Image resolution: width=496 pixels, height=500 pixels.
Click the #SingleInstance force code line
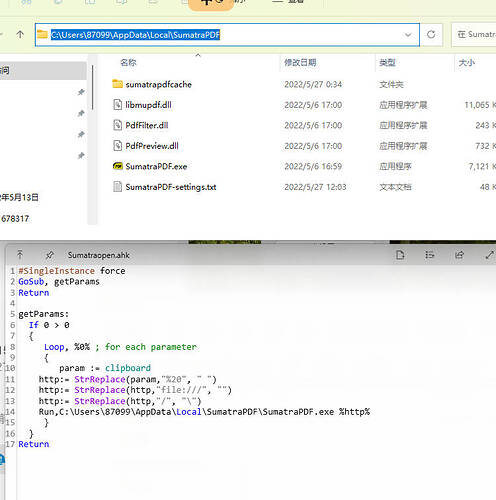click(72, 271)
